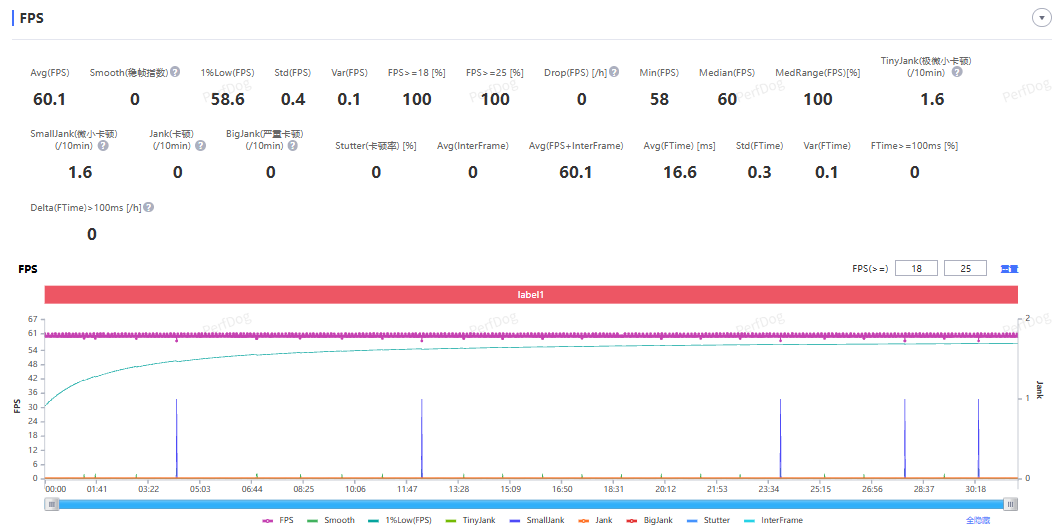Click FPS threshold field showing 25

pyautogui.click(x=966, y=269)
